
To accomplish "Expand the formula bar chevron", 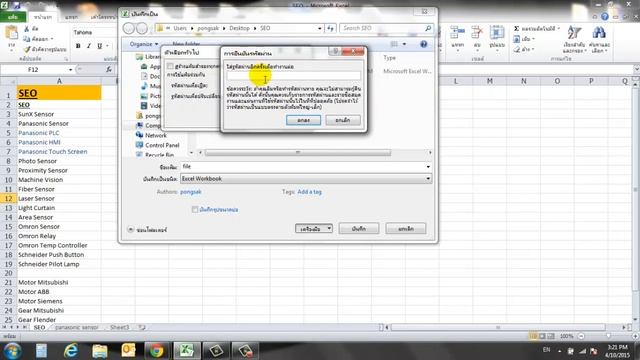I will pyautogui.click(x=636, y=70).
